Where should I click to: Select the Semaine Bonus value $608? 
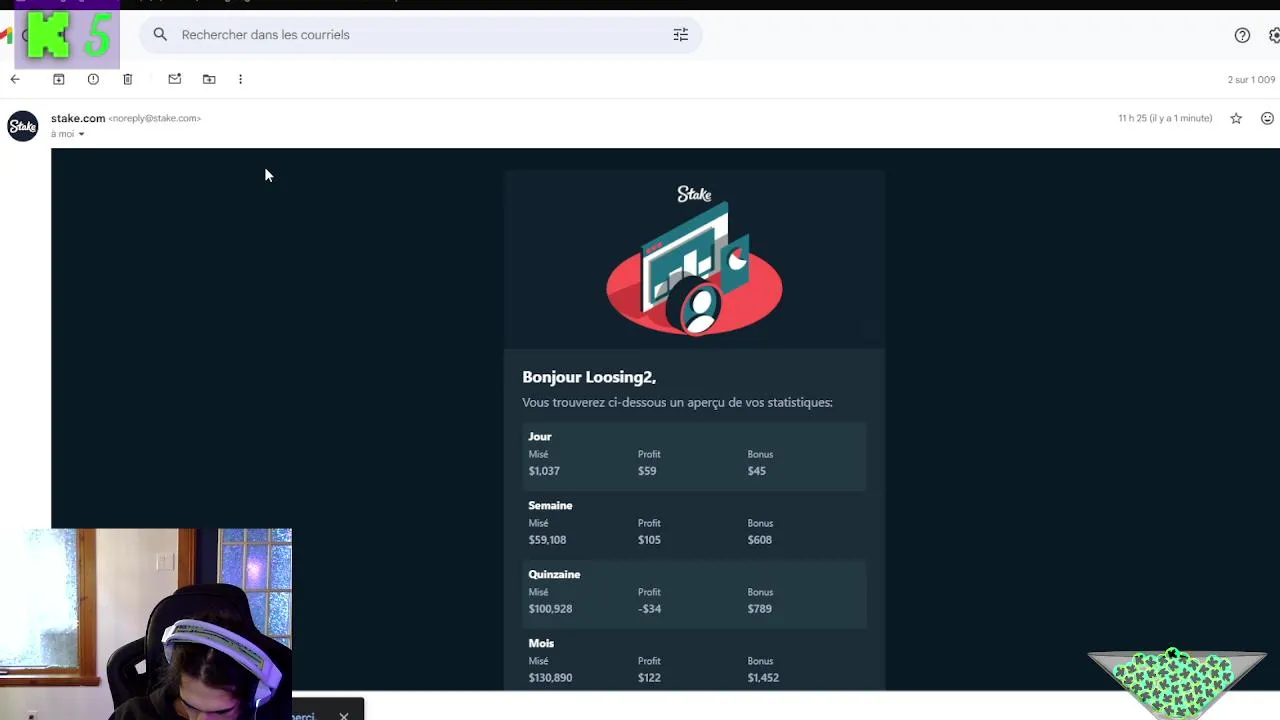[759, 540]
